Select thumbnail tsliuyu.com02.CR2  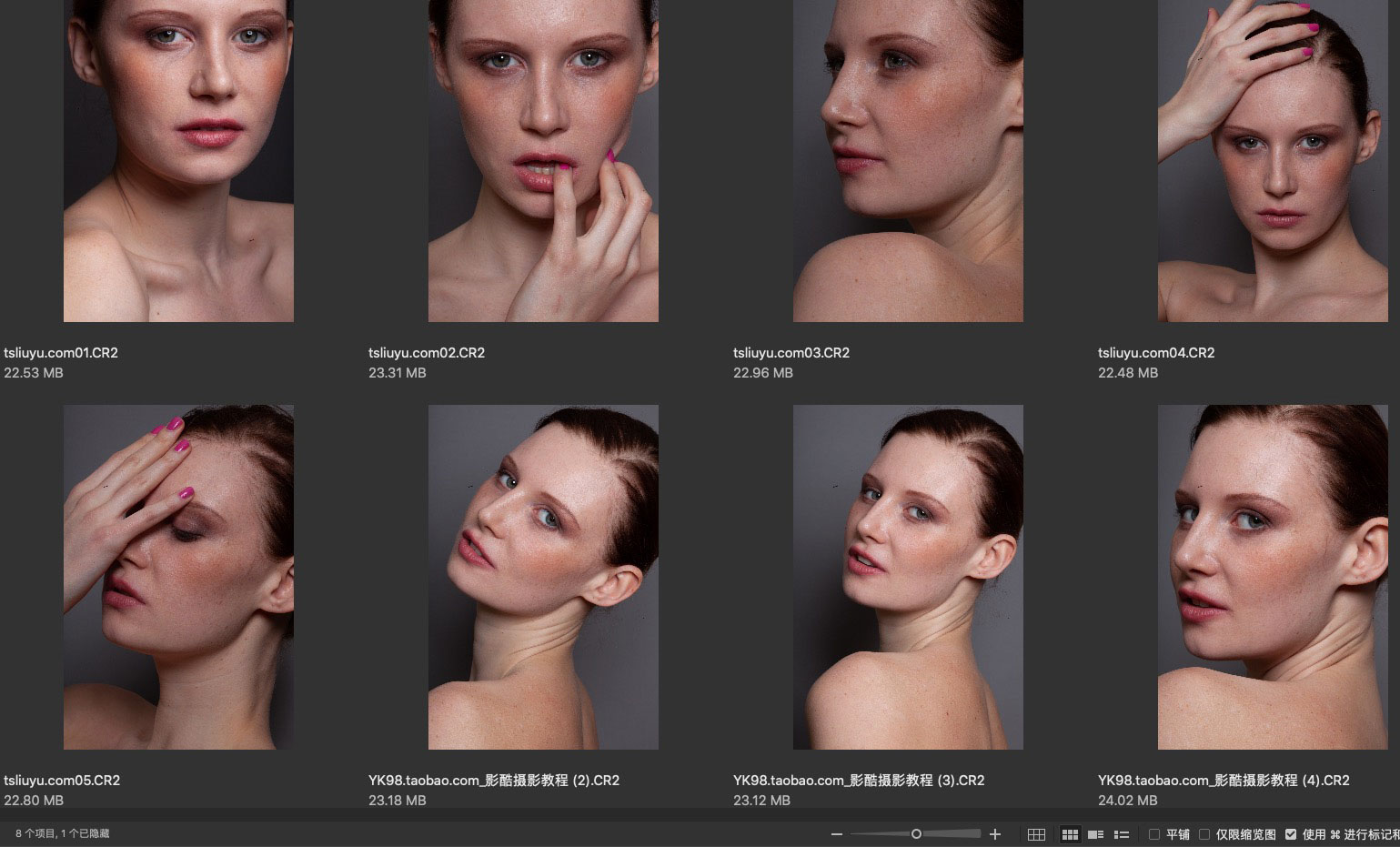[x=543, y=160]
